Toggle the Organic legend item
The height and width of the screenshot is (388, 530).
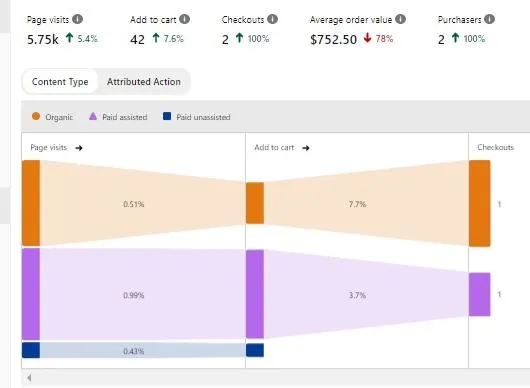52,117
